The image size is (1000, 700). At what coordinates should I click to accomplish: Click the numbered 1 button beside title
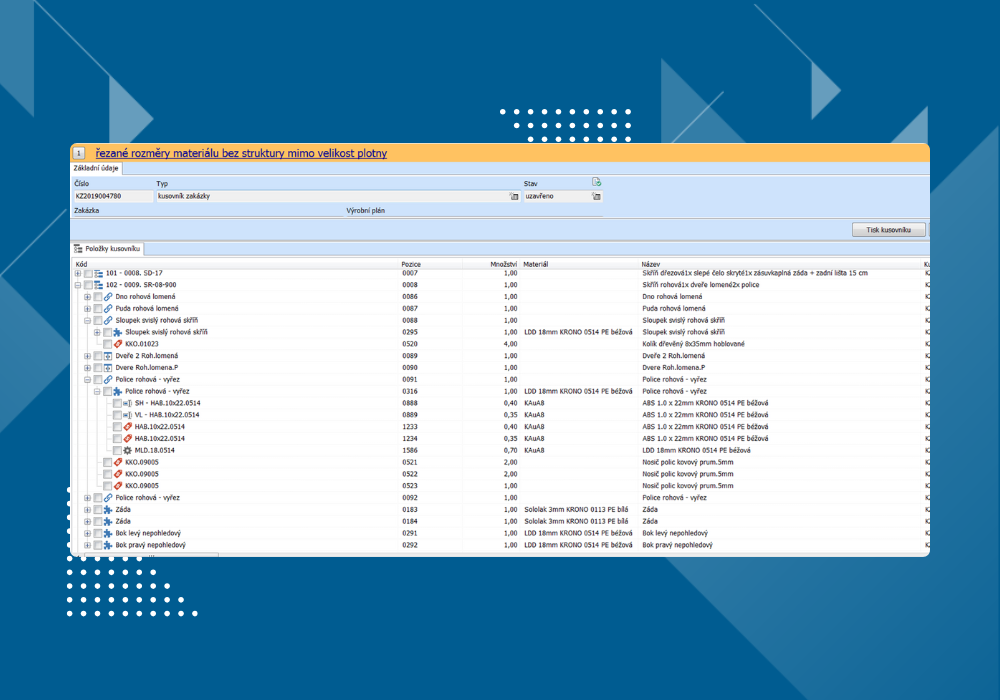click(x=79, y=153)
